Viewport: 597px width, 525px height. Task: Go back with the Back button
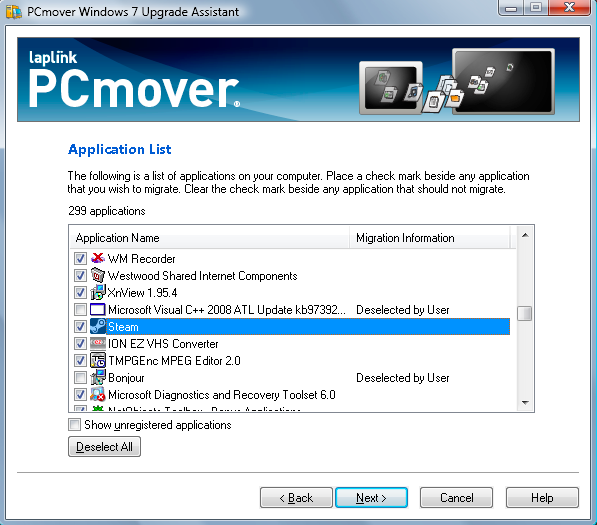coord(296,498)
